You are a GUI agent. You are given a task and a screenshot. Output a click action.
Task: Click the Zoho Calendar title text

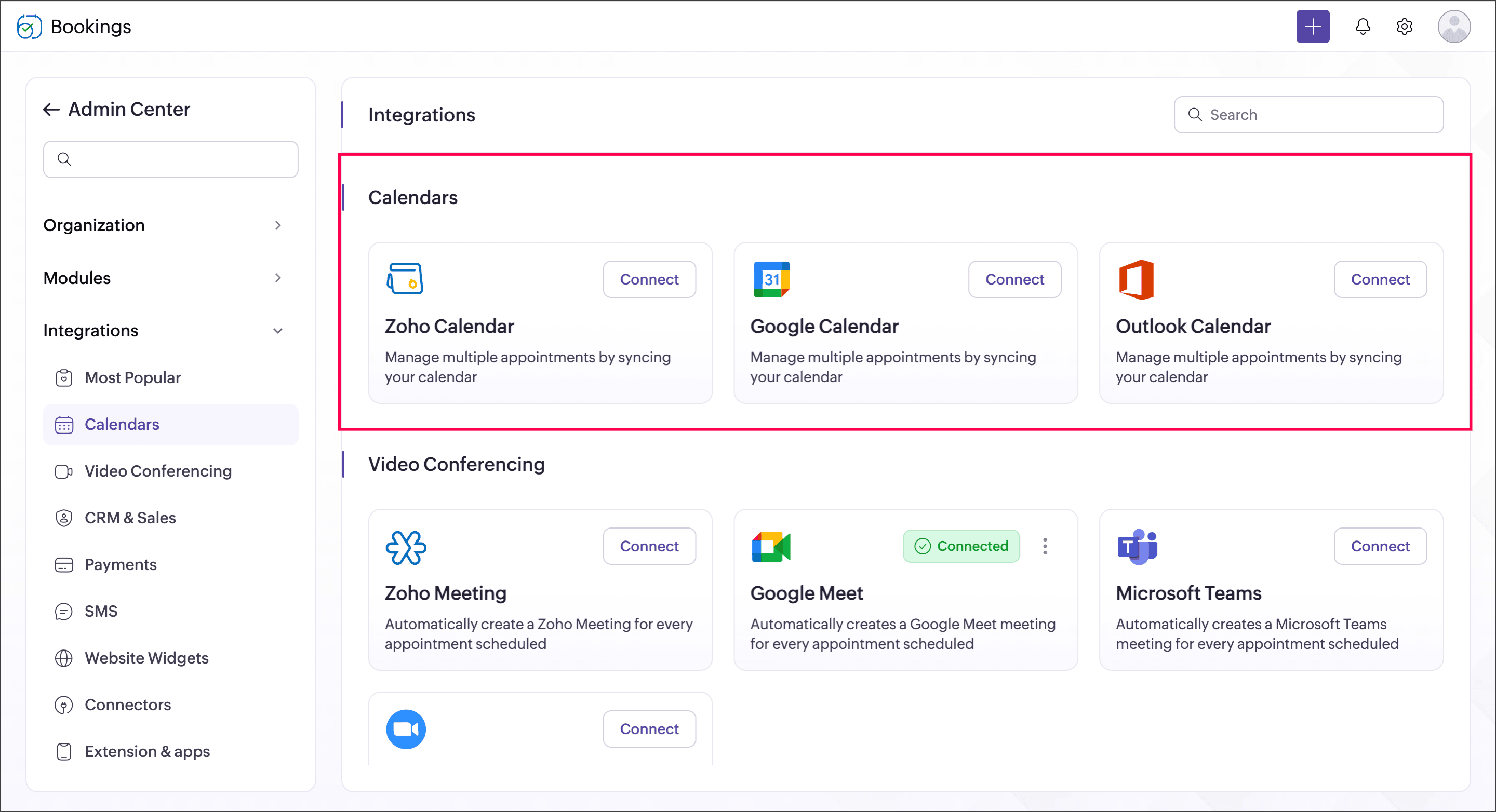(449, 326)
